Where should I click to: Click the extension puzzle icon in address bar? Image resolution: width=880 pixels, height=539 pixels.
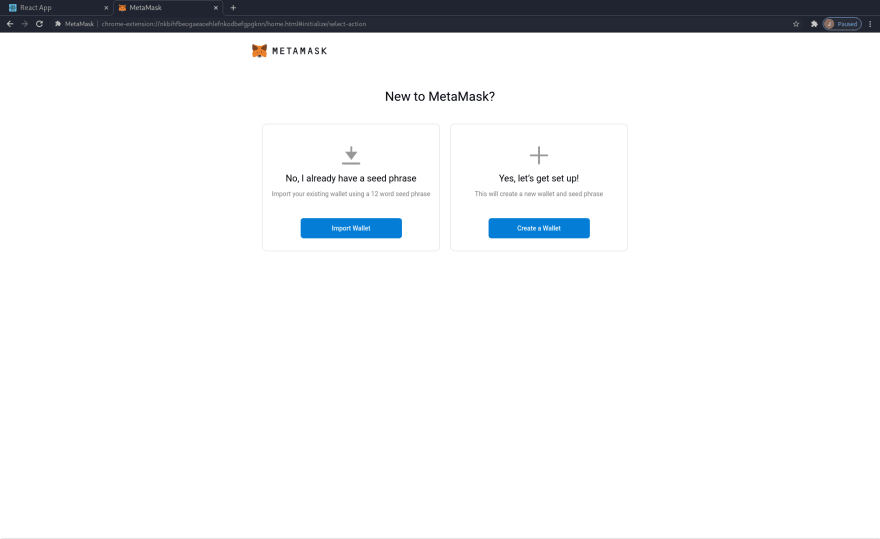[57, 24]
